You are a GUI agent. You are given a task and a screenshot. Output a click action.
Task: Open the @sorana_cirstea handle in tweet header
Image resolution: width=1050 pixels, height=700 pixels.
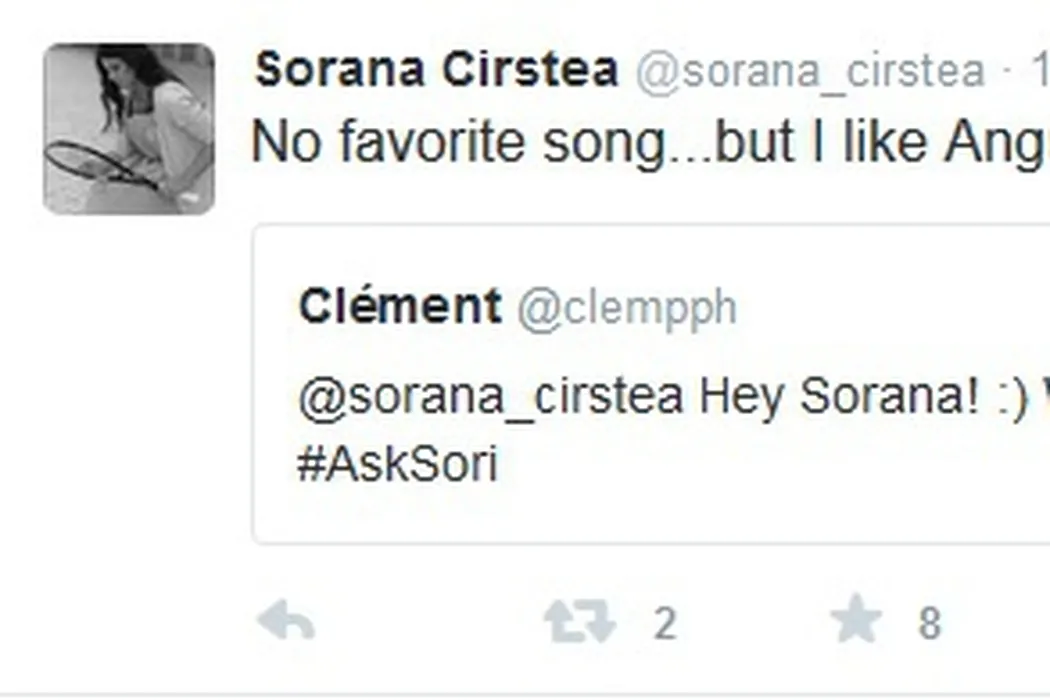tap(810, 71)
